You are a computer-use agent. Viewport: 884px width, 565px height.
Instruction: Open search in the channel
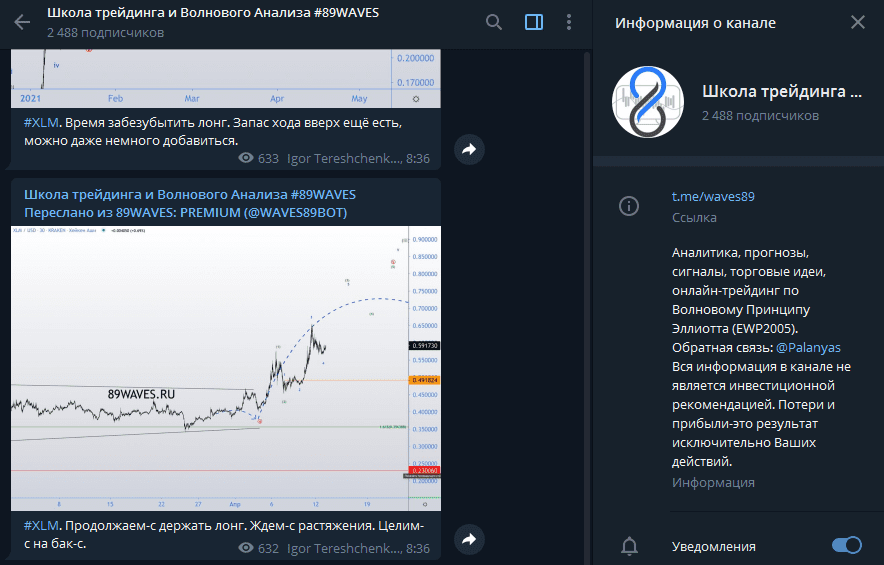pos(494,23)
